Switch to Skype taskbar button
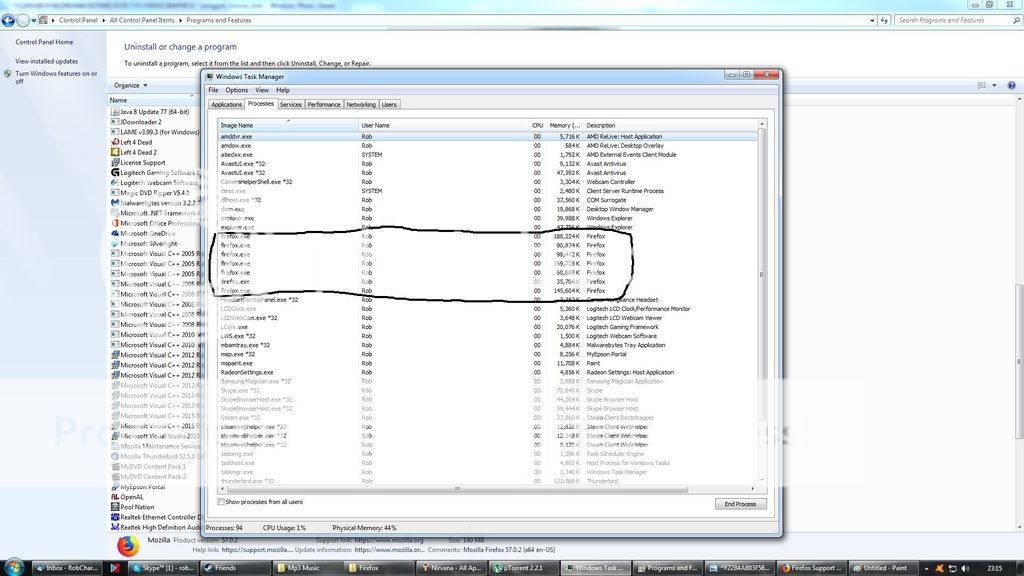 (163, 568)
